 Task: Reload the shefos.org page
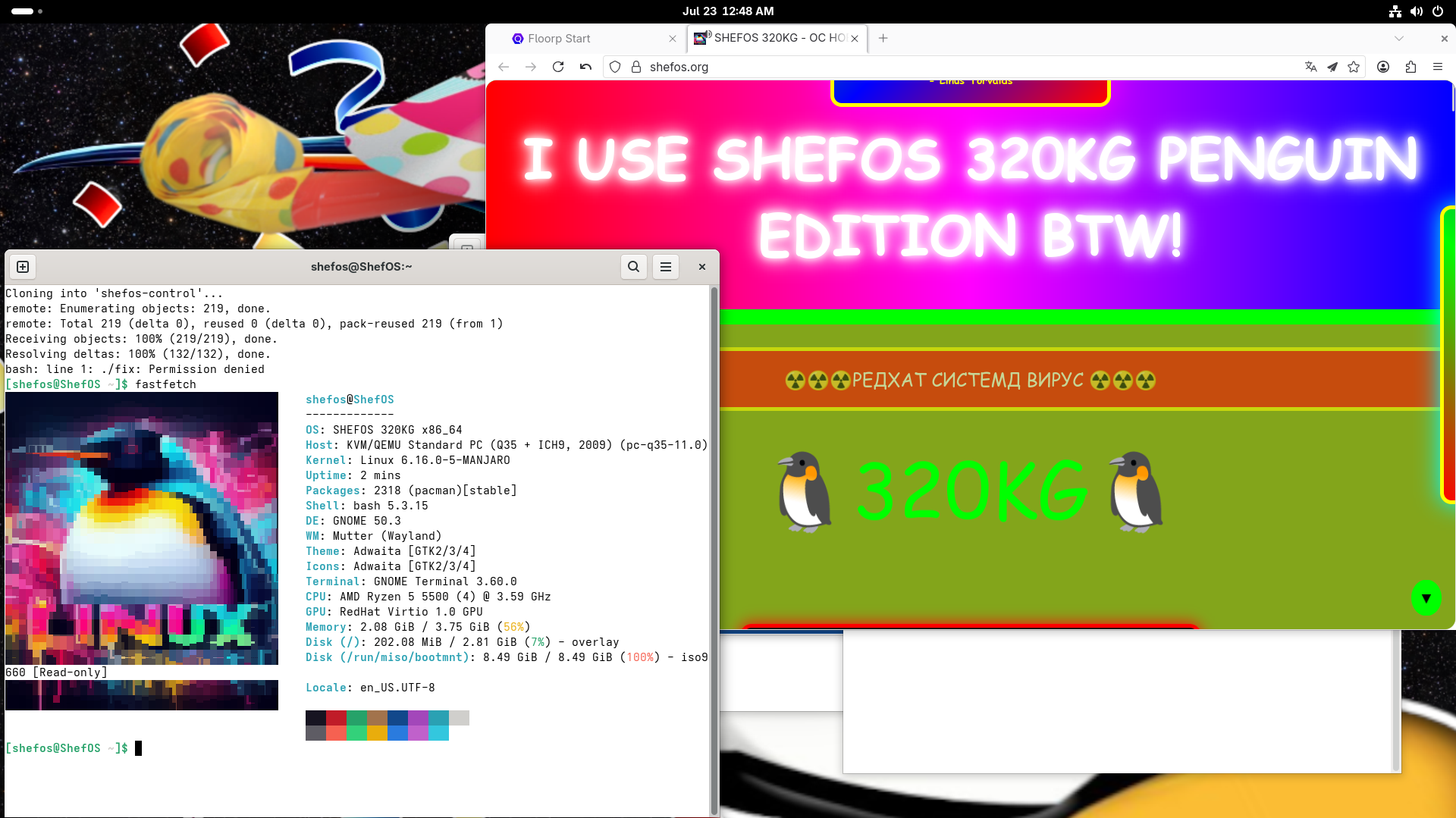(x=558, y=67)
